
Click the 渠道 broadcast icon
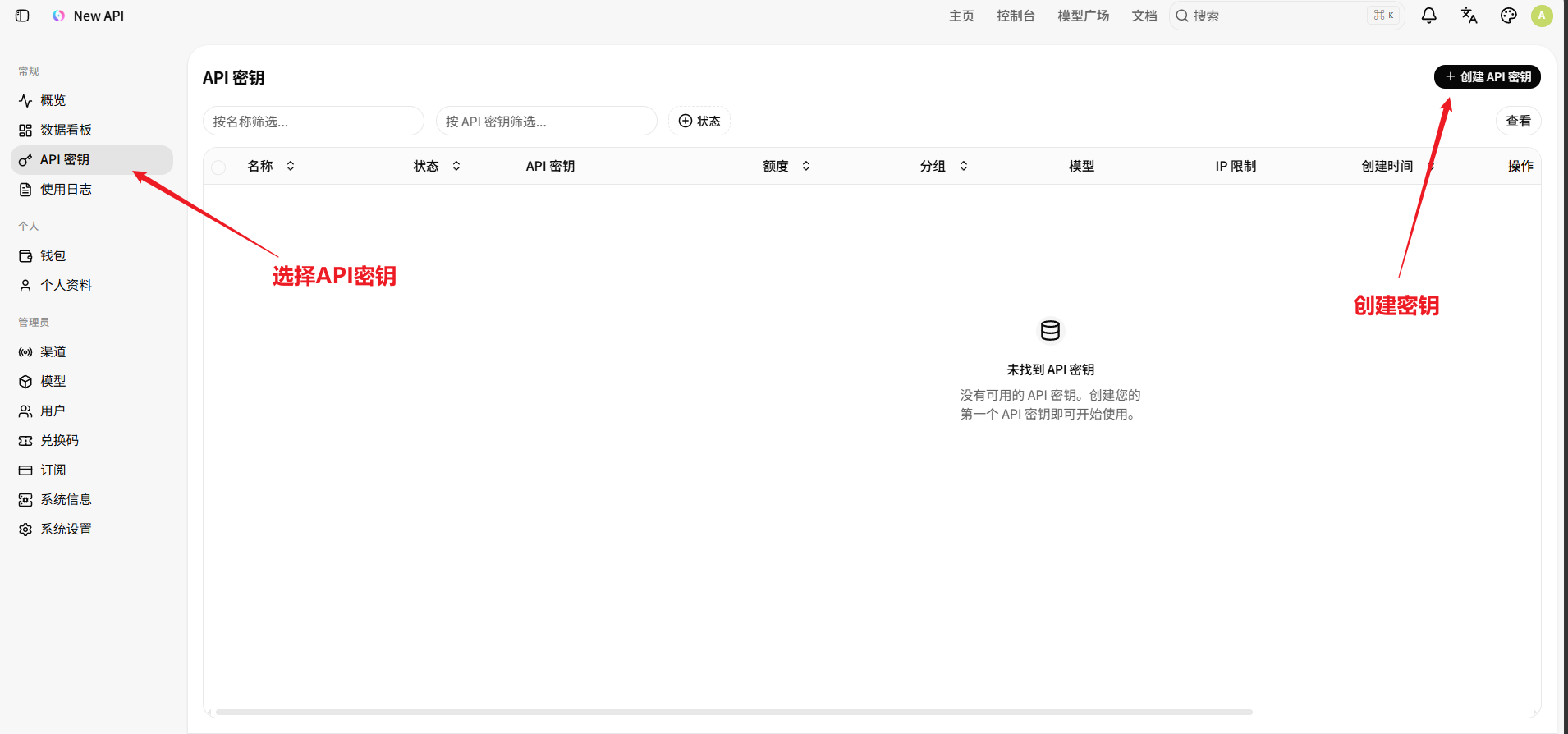point(25,351)
